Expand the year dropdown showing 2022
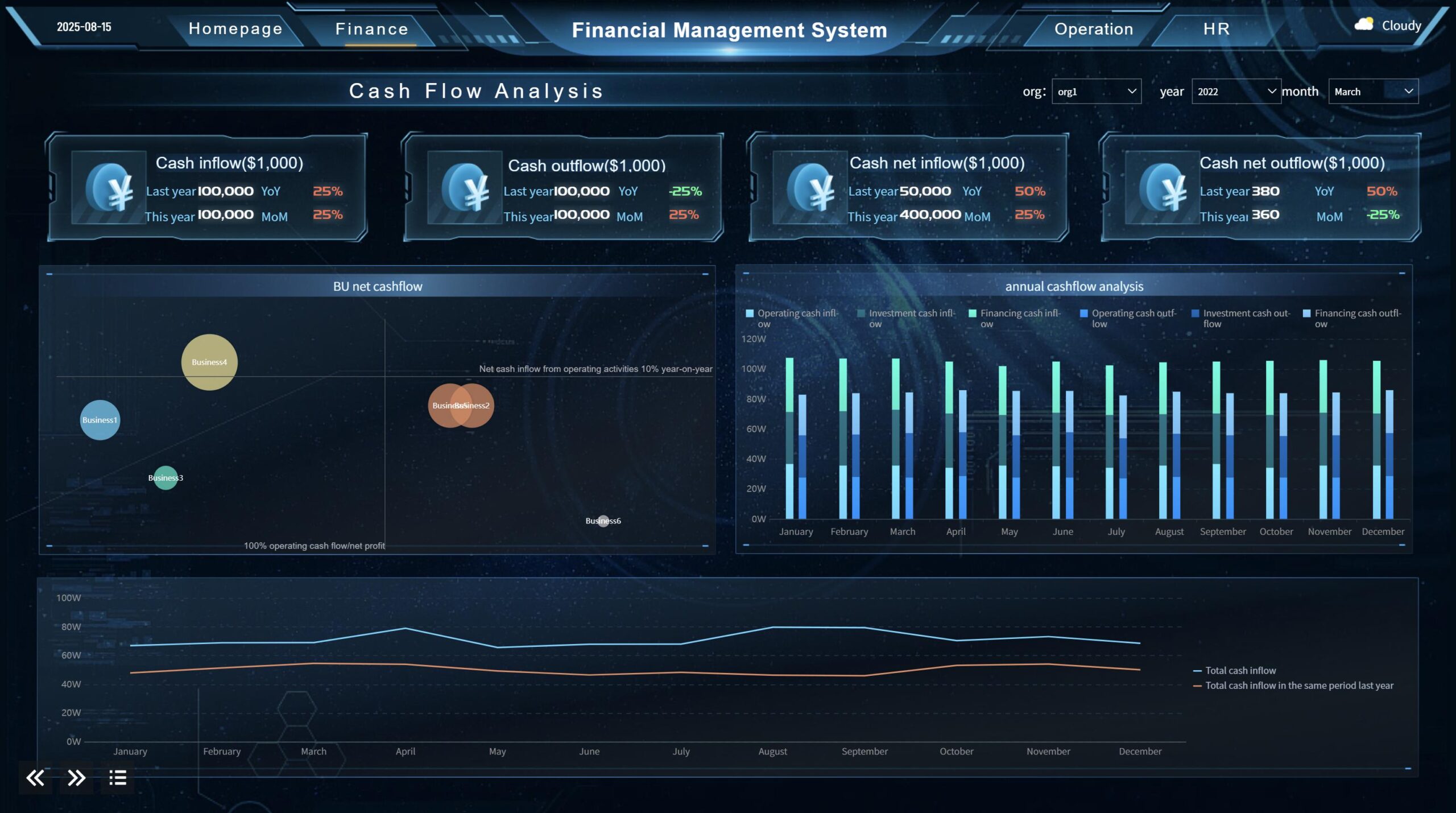Image resolution: width=1456 pixels, height=813 pixels. 1236,92
